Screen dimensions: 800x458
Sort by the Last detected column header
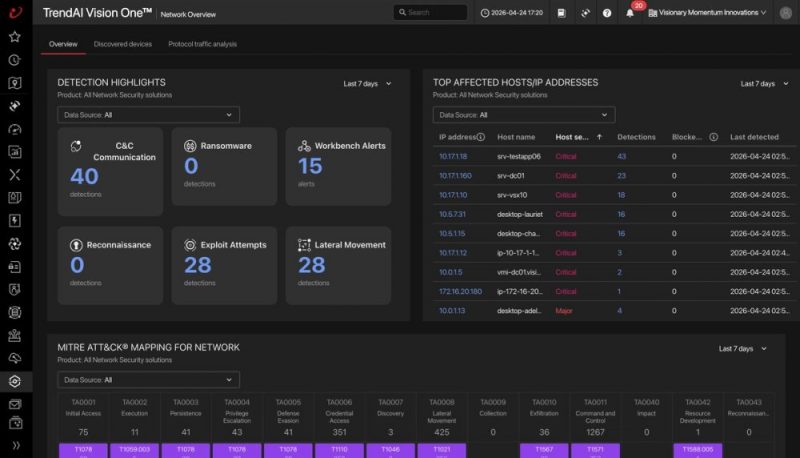pos(754,137)
